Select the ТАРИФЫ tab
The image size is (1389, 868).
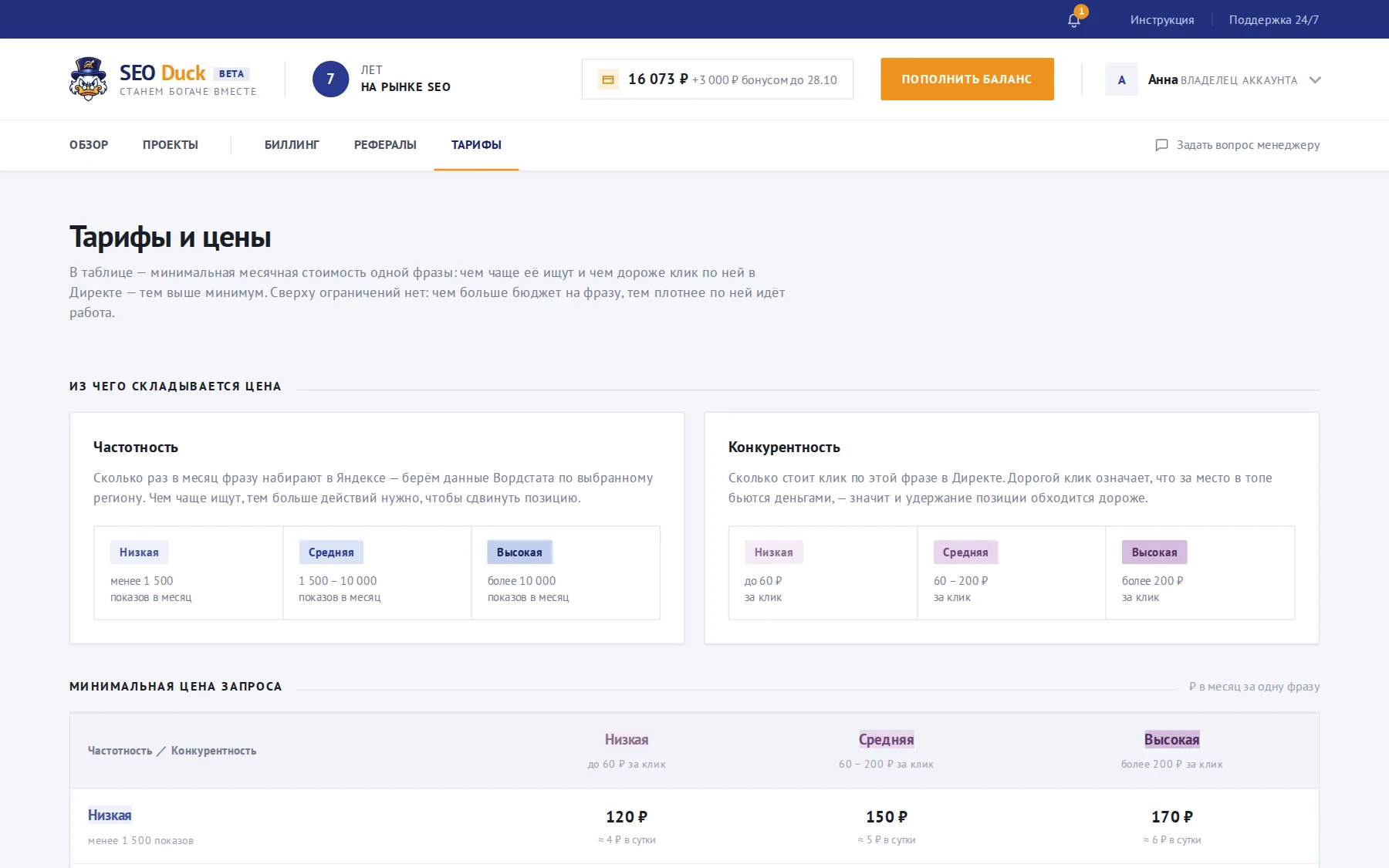click(476, 145)
